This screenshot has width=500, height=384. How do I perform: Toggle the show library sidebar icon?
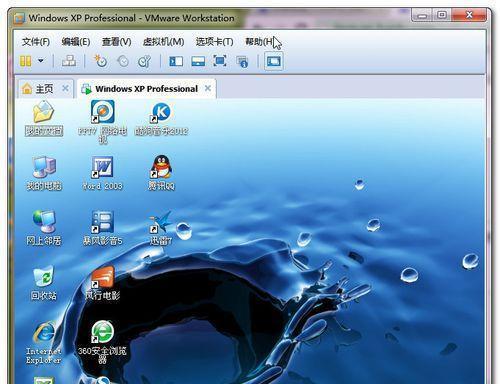coord(176,61)
